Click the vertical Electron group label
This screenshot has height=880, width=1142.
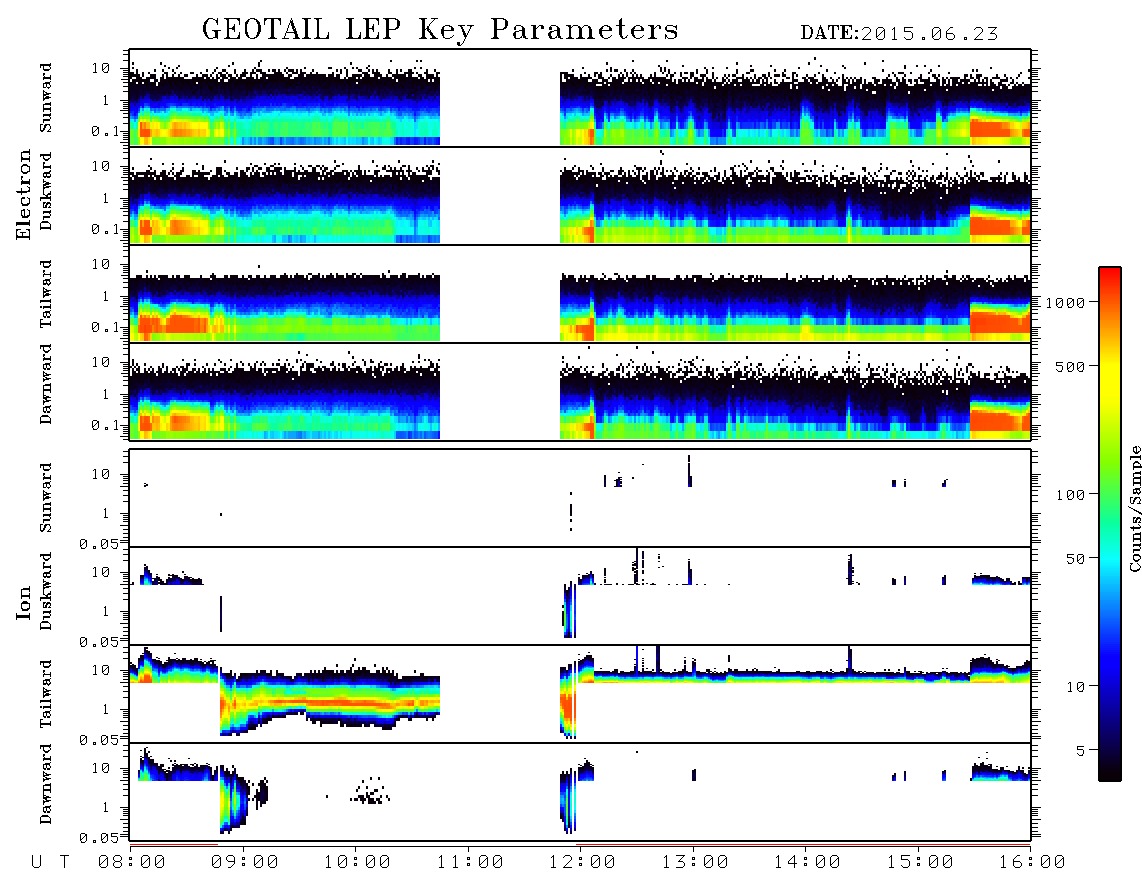click(23, 194)
